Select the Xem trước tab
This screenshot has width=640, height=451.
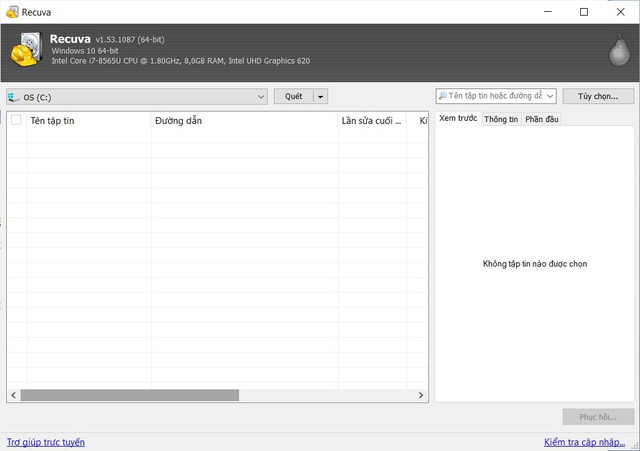click(x=458, y=120)
